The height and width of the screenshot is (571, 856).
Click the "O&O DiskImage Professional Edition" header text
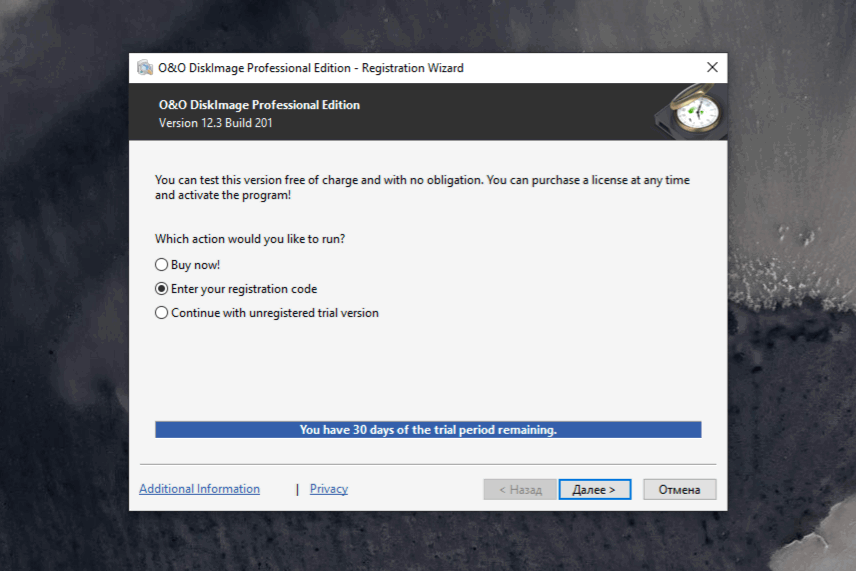point(259,105)
